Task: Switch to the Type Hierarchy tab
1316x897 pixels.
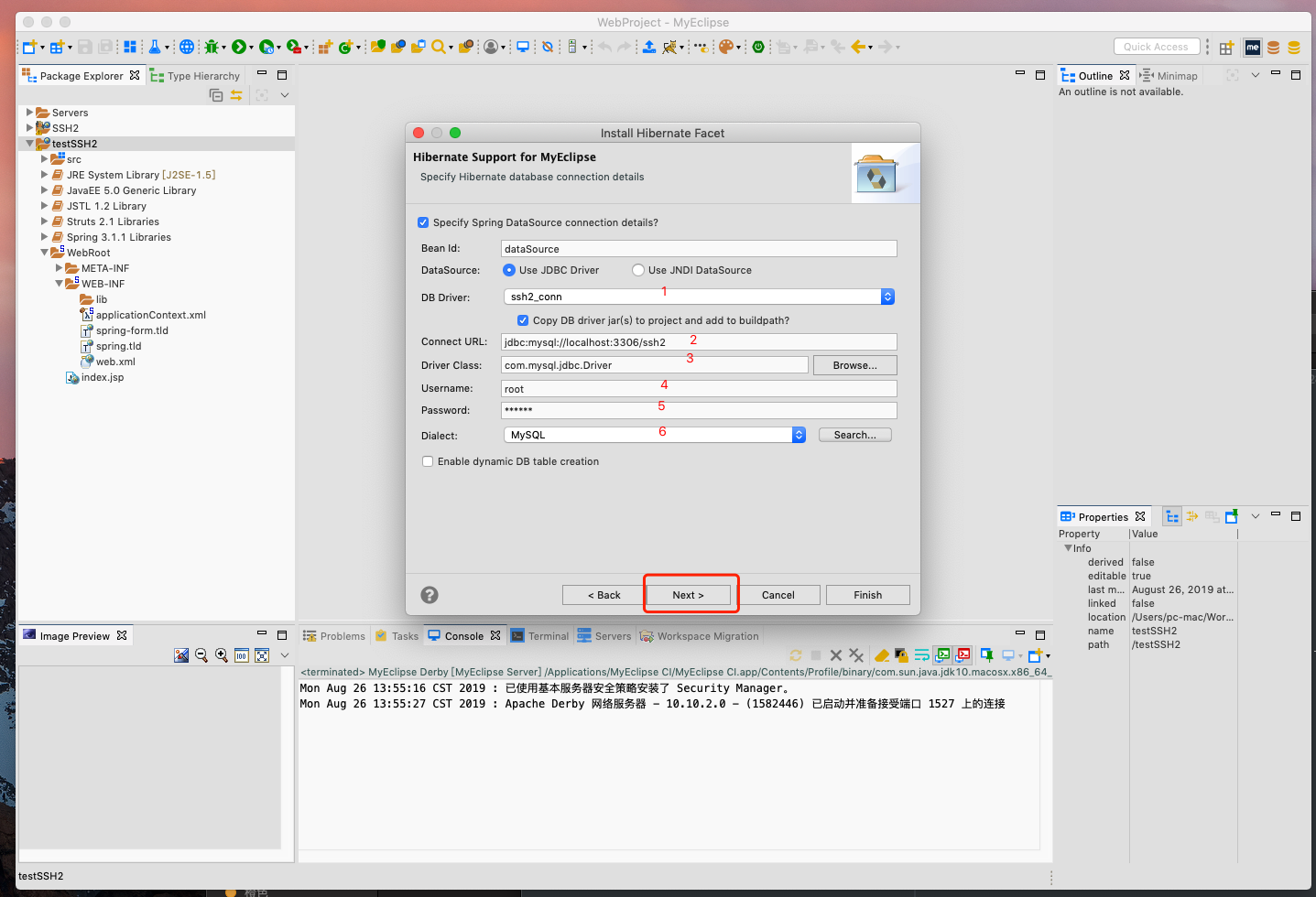Action: (195, 76)
